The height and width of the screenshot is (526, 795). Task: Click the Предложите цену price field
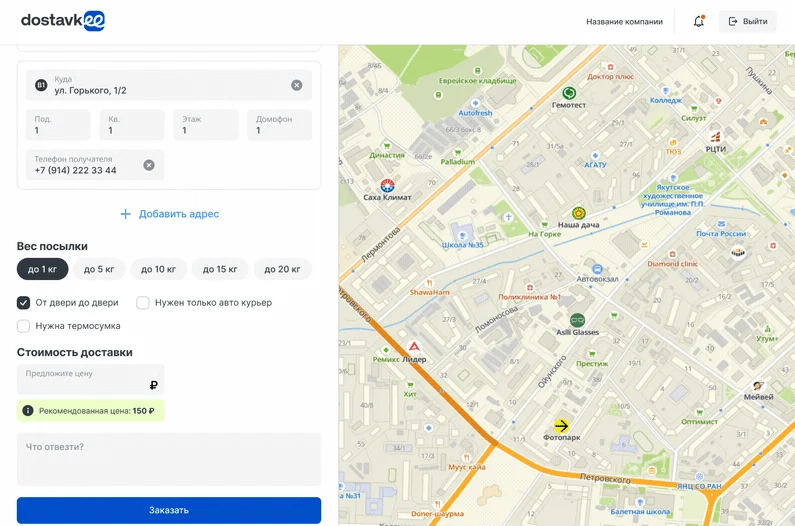point(91,379)
